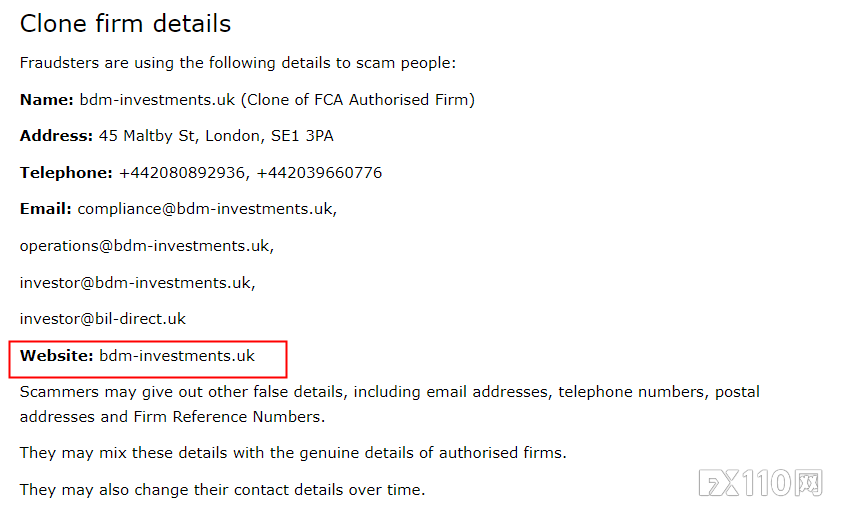Click the phone number +442080892936
This screenshot has width=850, height=519.
click(182, 173)
